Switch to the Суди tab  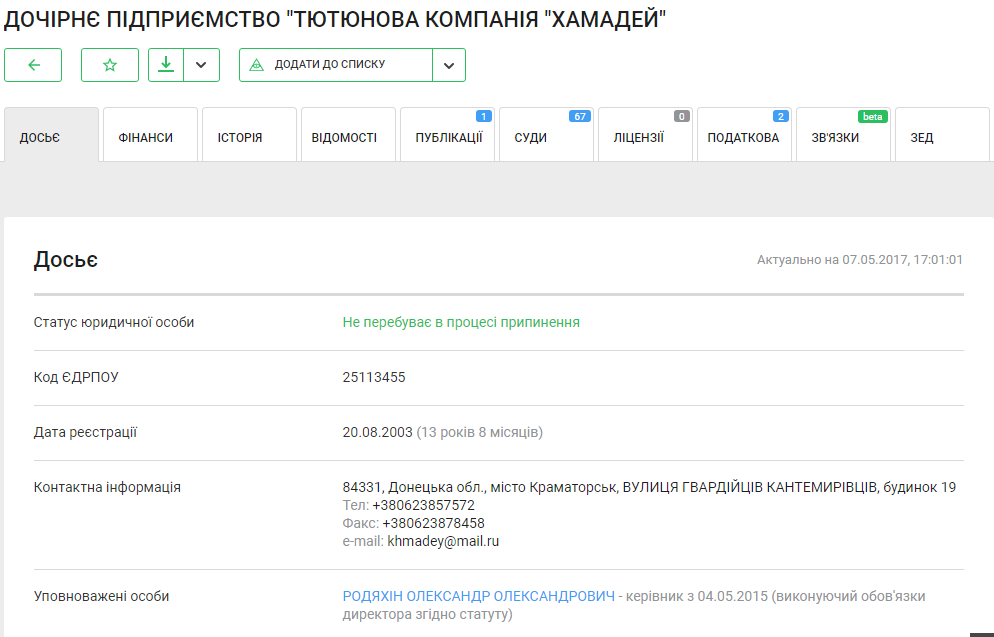click(x=546, y=137)
